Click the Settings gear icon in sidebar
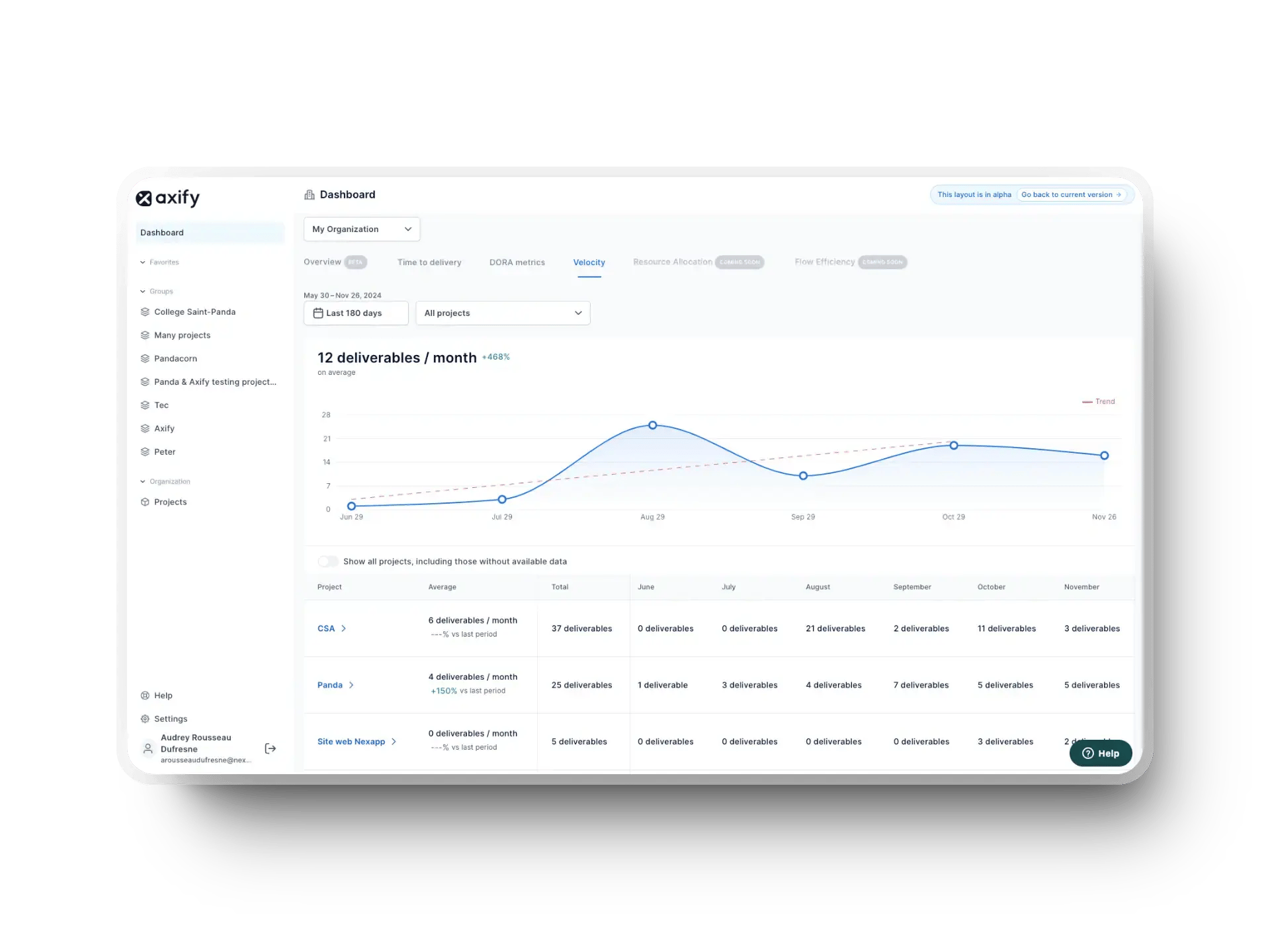This screenshot has height=952, width=1270. click(146, 719)
